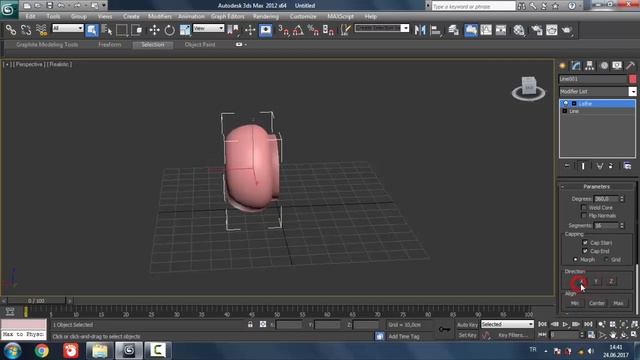The width and height of the screenshot is (640, 360).
Task: Activate Select and Uniform Scale tool
Action: [x=185, y=30]
